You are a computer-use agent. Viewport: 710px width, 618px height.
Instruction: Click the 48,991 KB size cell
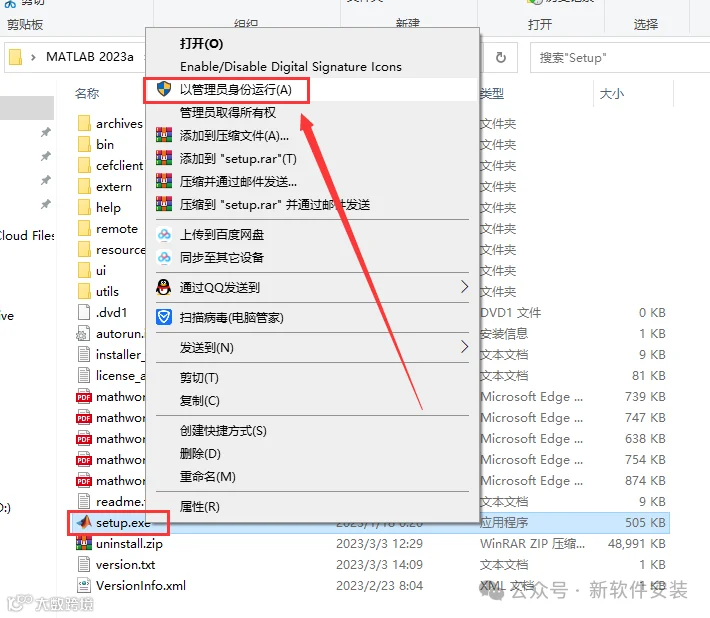pos(636,543)
